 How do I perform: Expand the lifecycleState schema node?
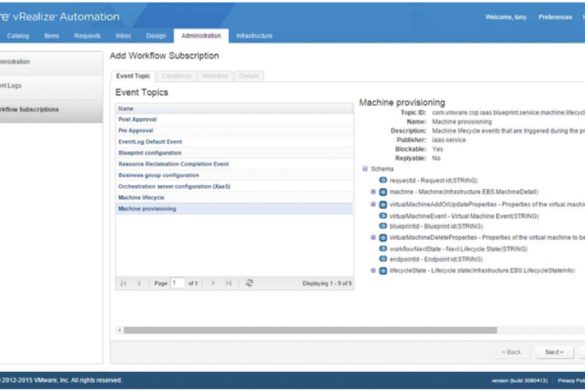(x=373, y=271)
